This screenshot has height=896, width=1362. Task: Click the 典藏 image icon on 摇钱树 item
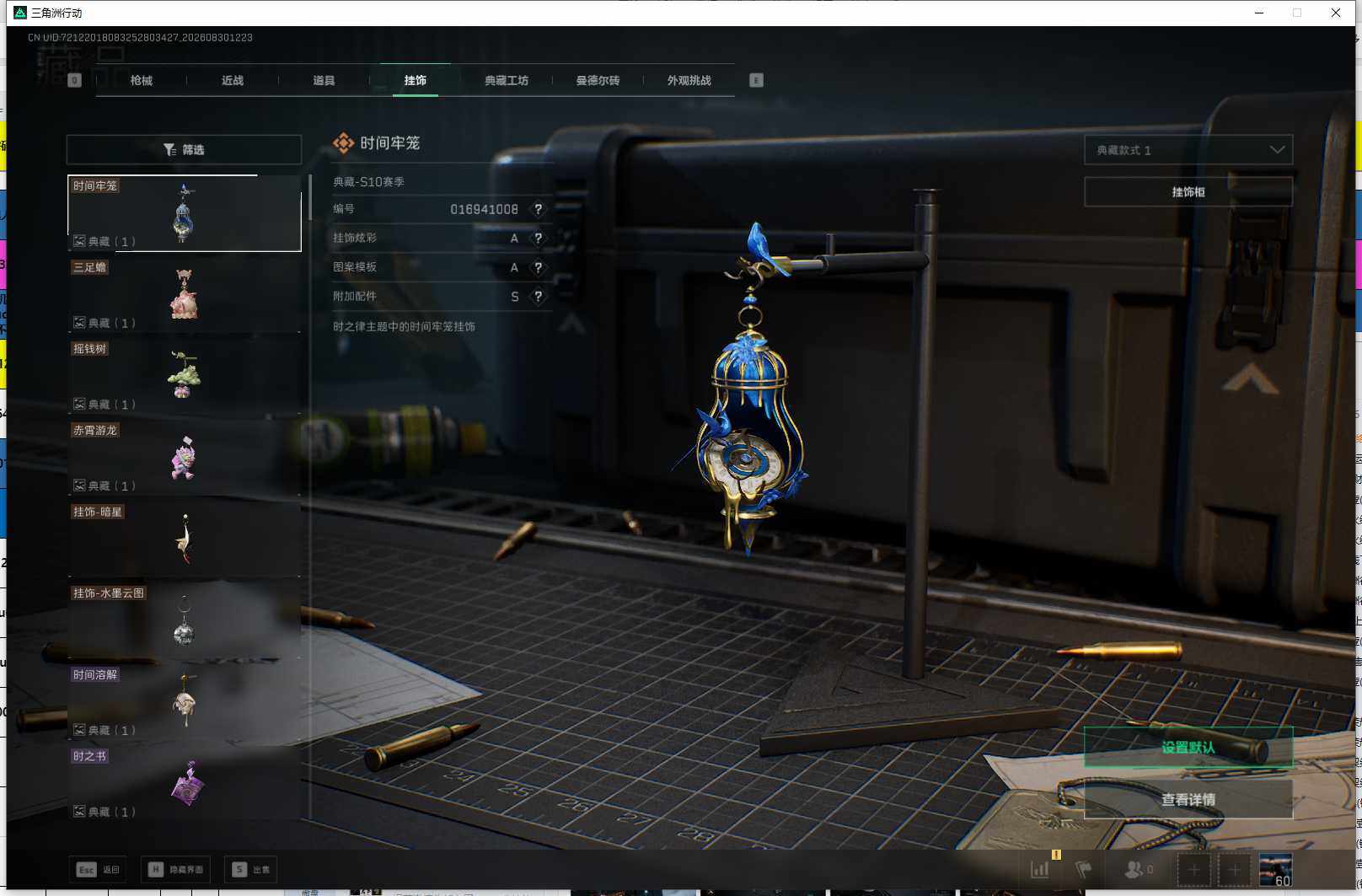click(79, 404)
